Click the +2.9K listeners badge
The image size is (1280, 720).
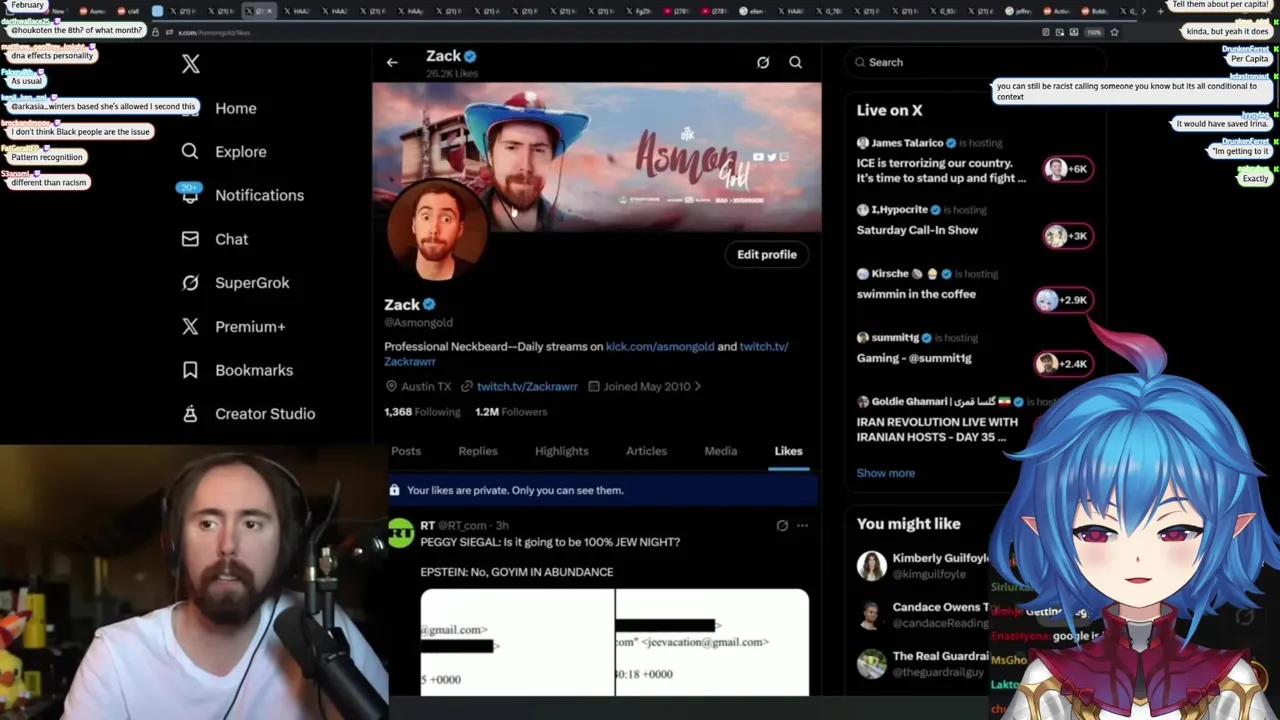click(x=1064, y=300)
